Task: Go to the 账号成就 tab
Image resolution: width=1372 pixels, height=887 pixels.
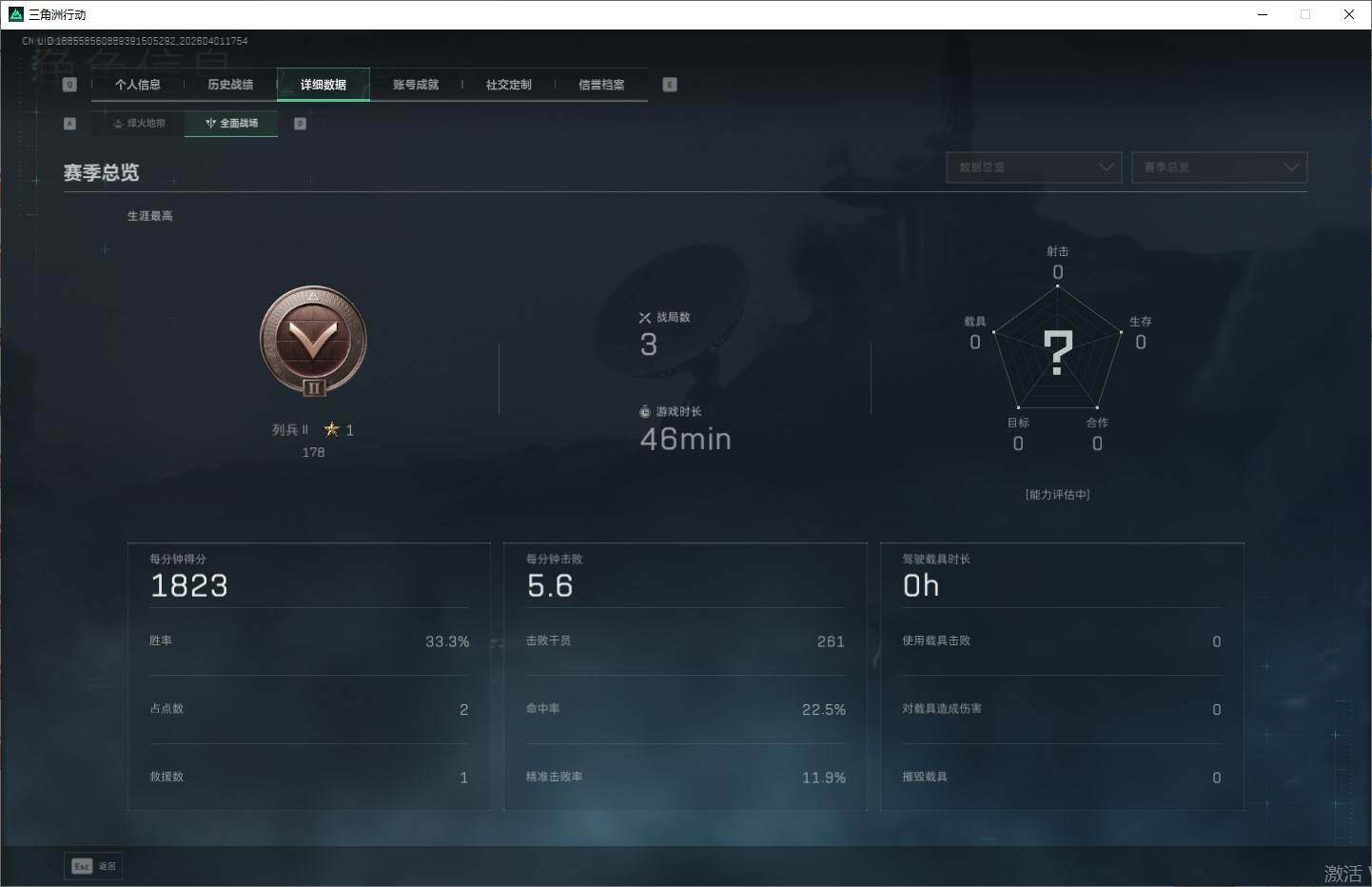Action: pyautogui.click(x=416, y=85)
